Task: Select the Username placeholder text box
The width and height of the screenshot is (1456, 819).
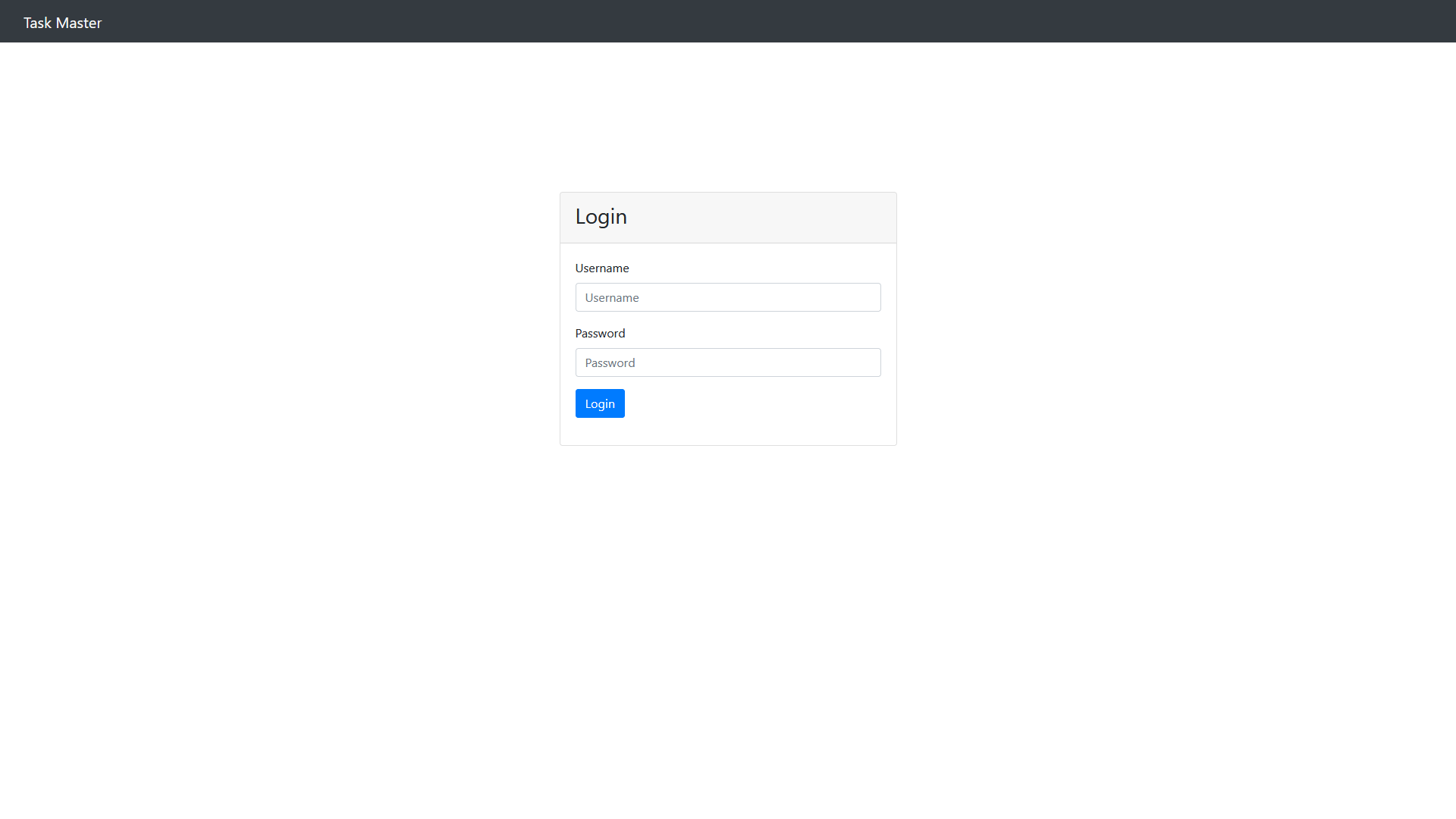Action: pyautogui.click(x=727, y=297)
